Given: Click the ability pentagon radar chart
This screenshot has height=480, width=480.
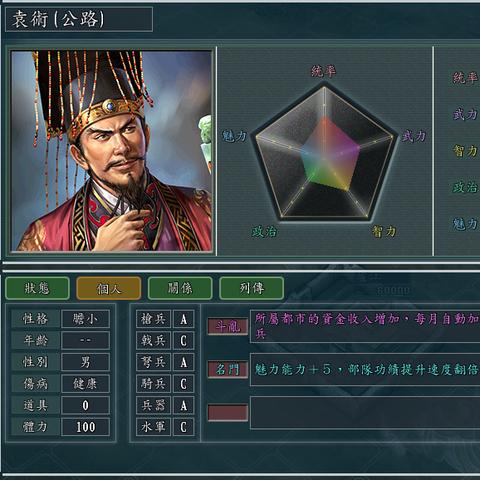Looking at the screenshot, I should tap(324, 152).
